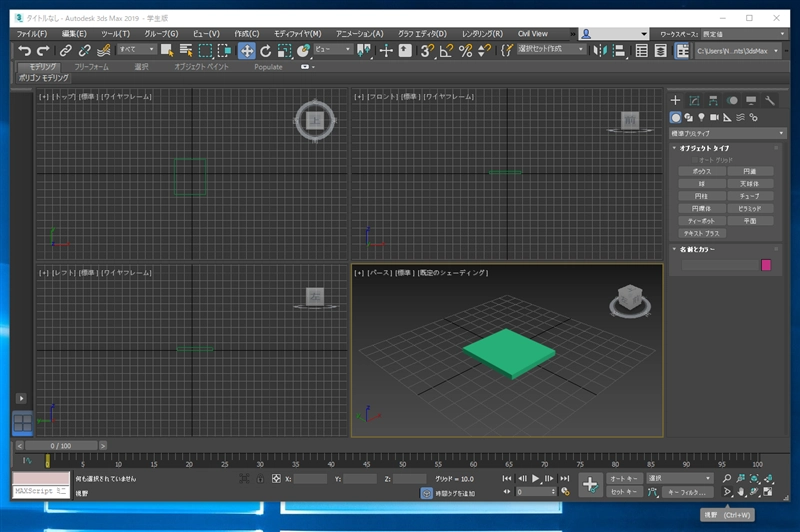Click the 0 / 100 time slider
The height and width of the screenshot is (532, 800).
pos(61,446)
